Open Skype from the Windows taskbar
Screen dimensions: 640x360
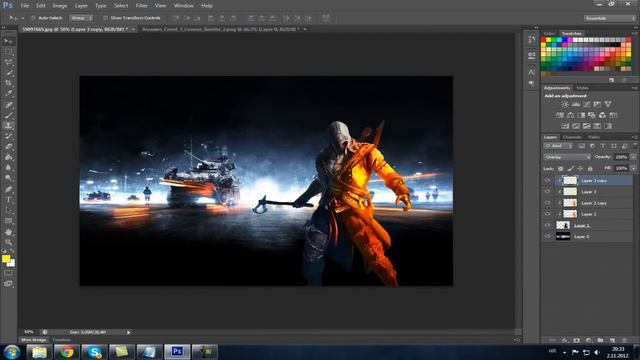pyautogui.click(x=94, y=351)
